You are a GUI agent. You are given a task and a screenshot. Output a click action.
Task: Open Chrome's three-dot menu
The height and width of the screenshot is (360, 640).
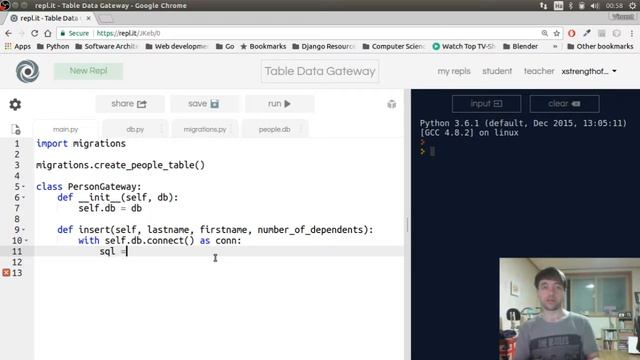[632, 33]
